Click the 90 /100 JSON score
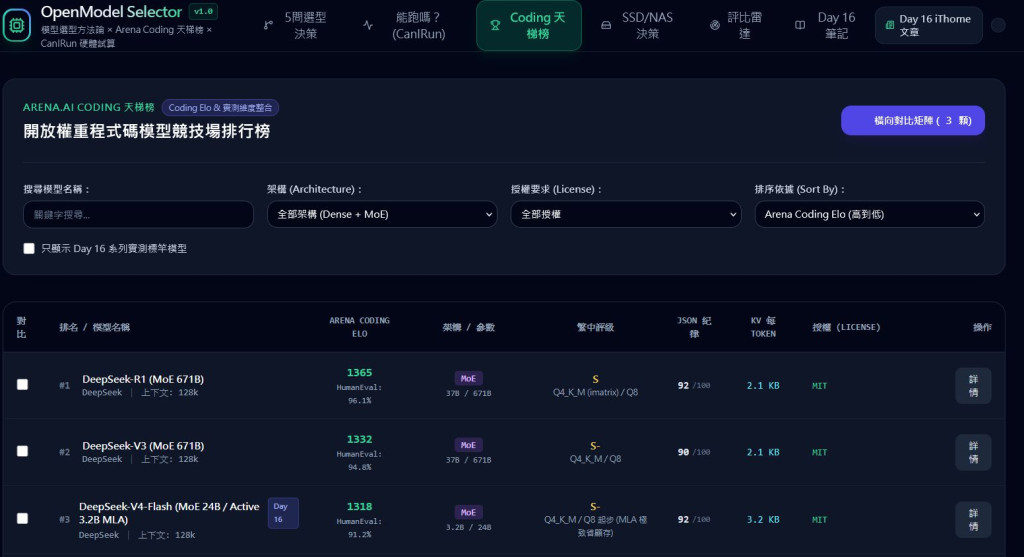Viewport: 1024px width, 557px height. point(694,453)
